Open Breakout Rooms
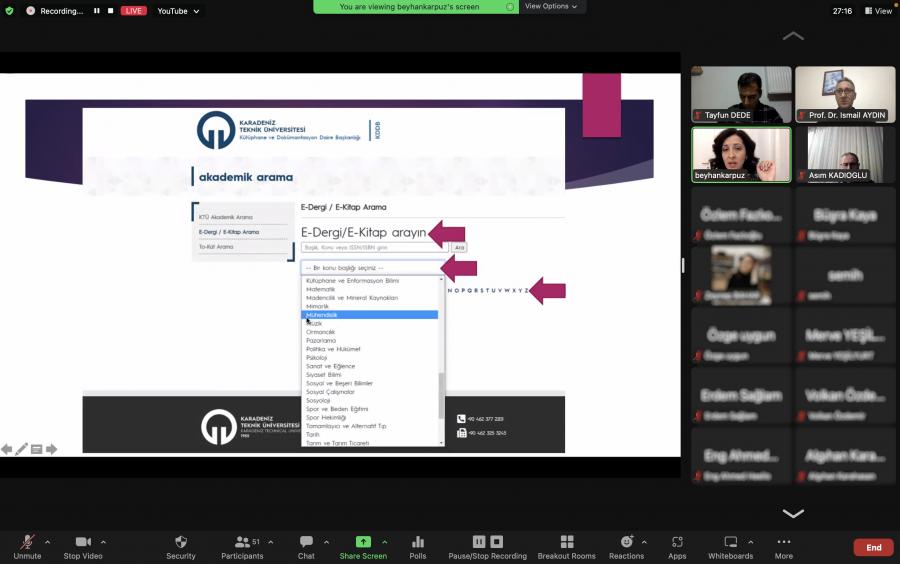The width and height of the screenshot is (900, 564). pos(567,547)
